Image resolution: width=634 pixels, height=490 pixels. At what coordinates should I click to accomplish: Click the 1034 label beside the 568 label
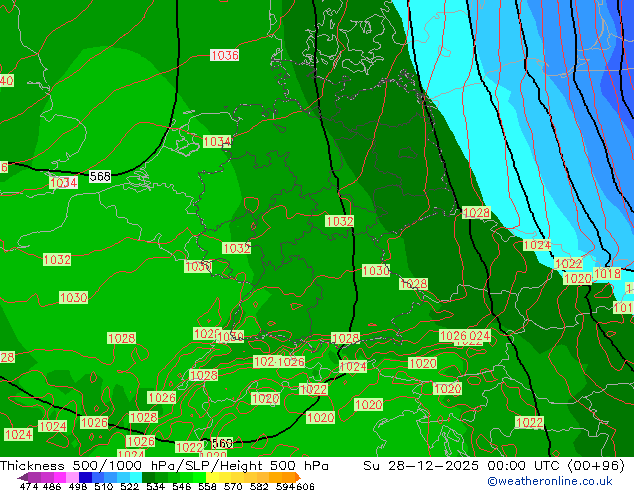click(63, 183)
